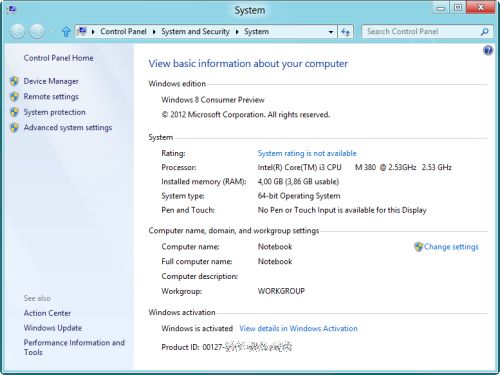Click the search magnifier icon
This screenshot has height=375, width=500.
(484, 32)
